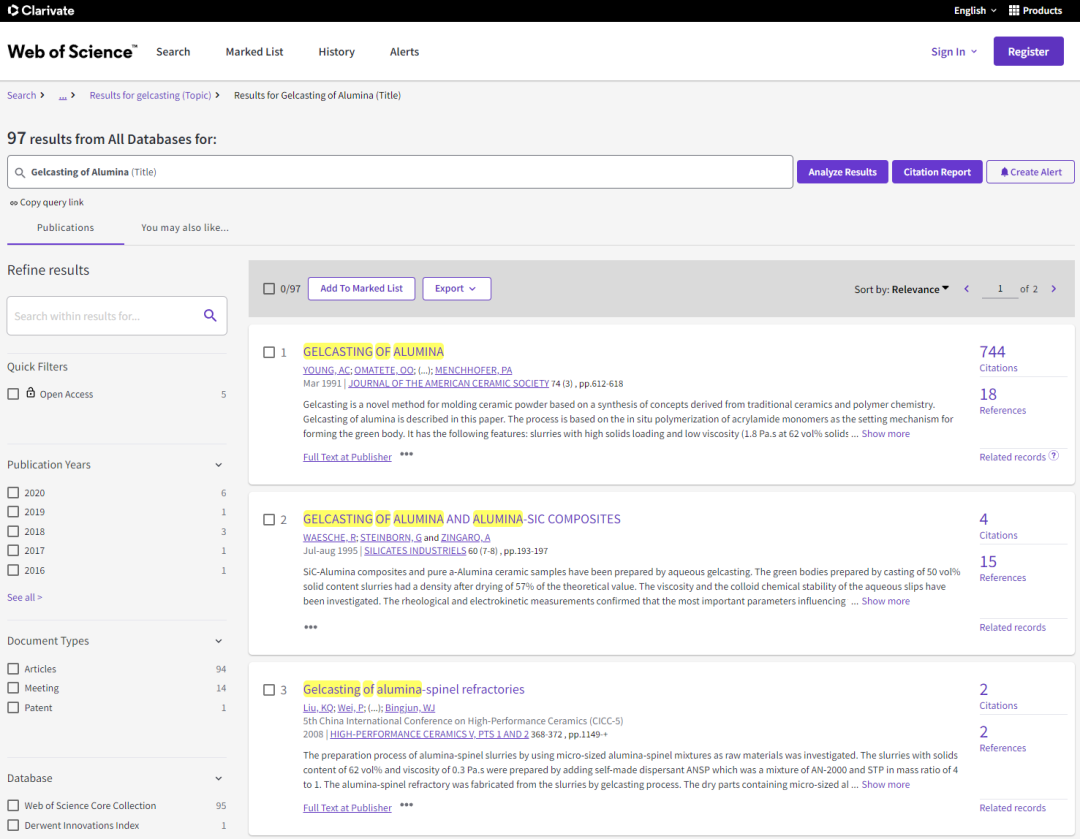Screen dimensions: 1080x839
Task: Click the page number input field
Action: 1000,289
